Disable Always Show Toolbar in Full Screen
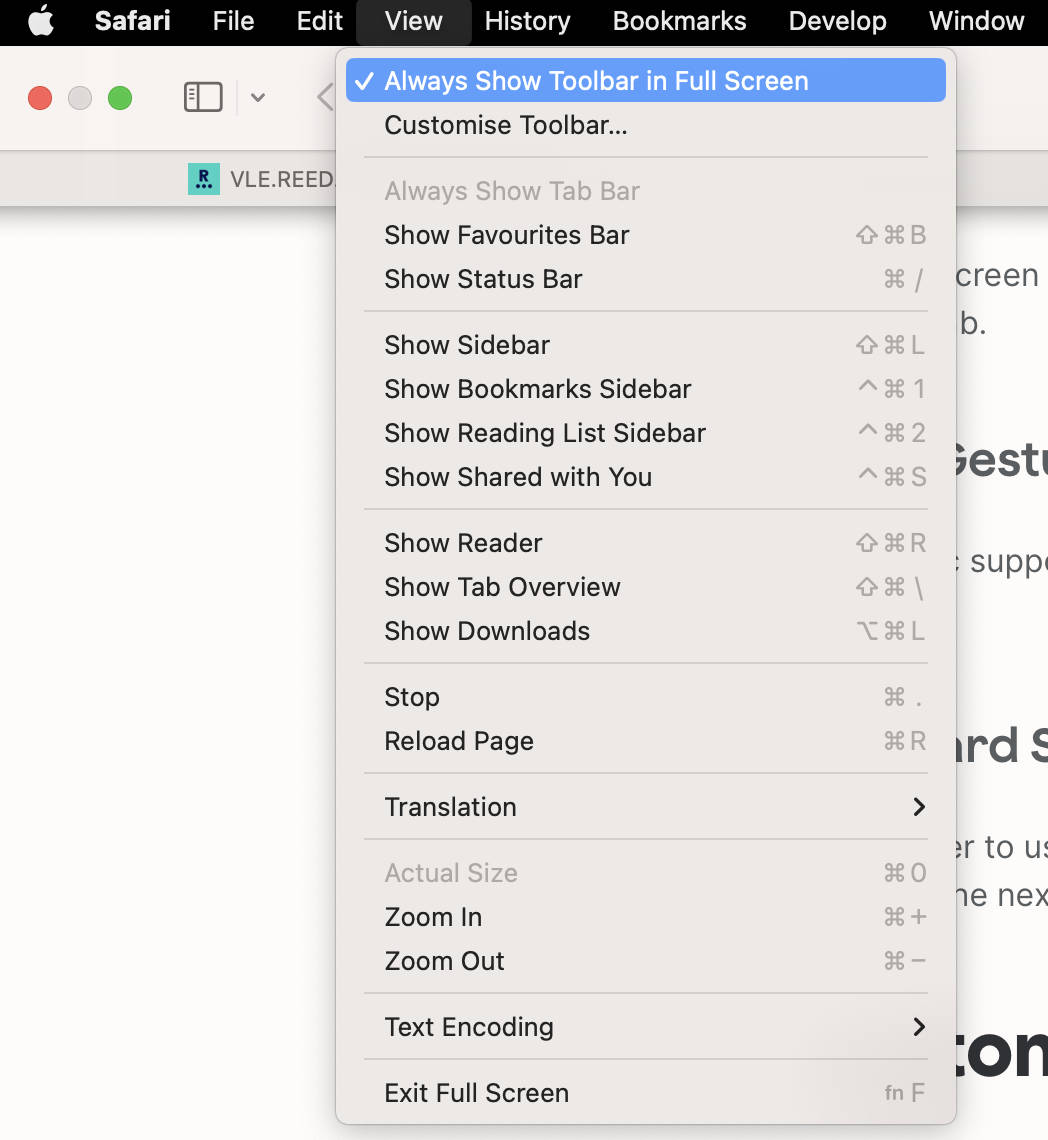Screen dimensions: 1048x1140 click(x=595, y=80)
